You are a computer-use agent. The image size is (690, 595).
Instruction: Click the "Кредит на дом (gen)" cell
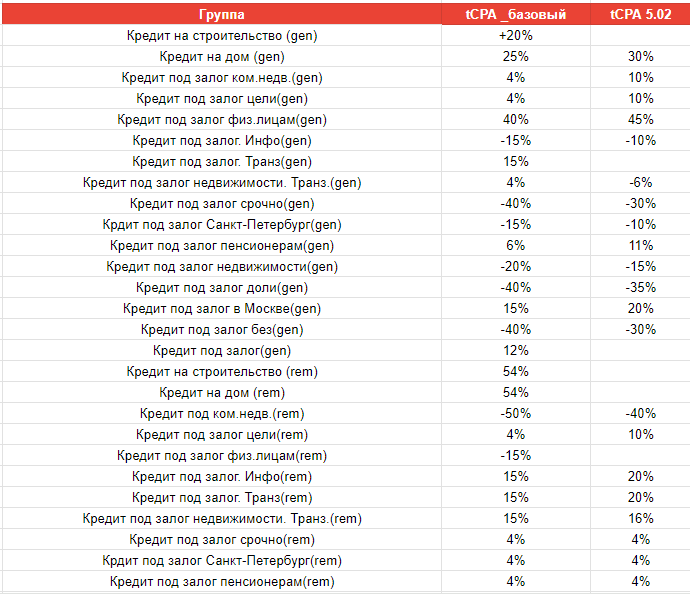coord(222,57)
